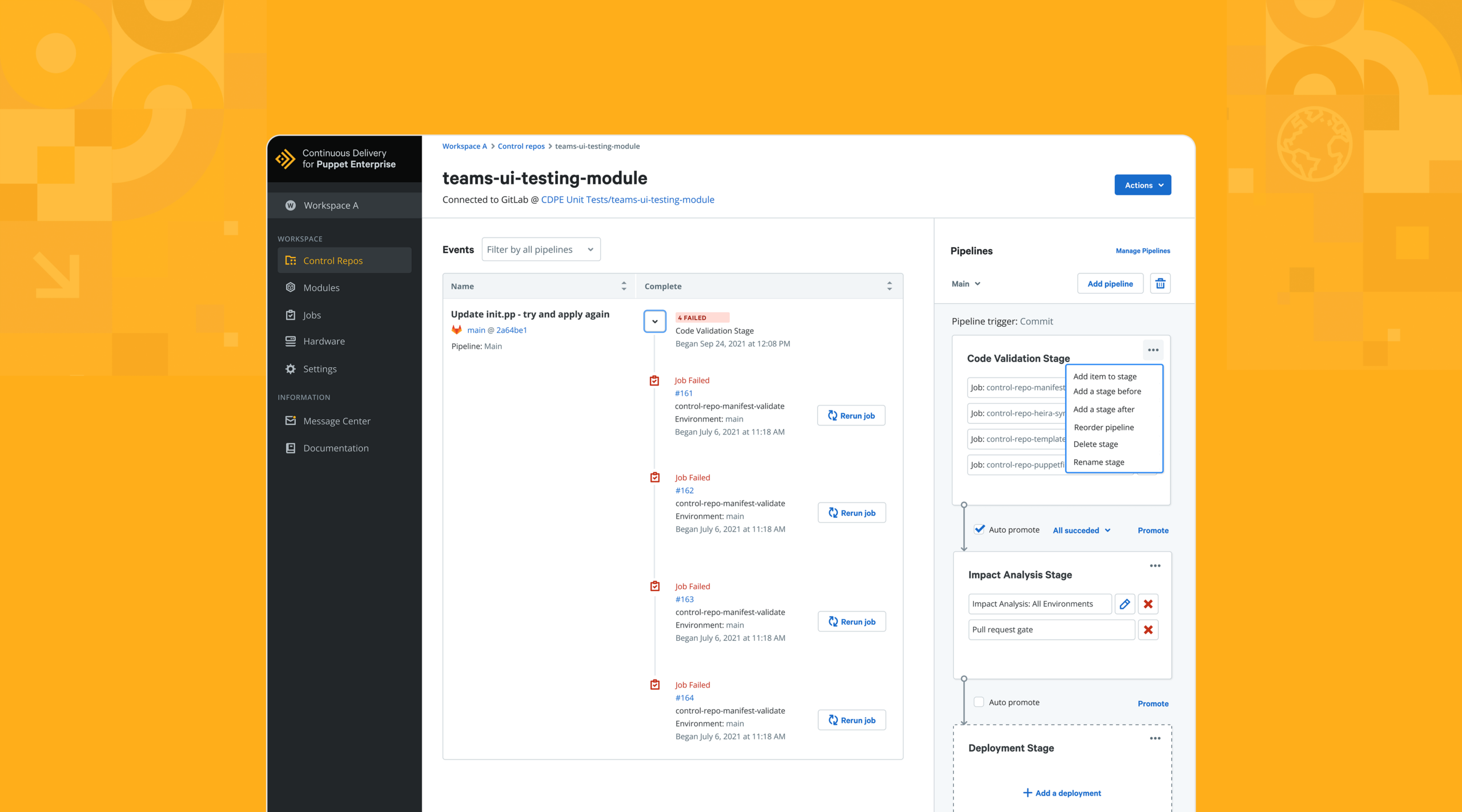1462x812 pixels.
Task: Go to Workspace A breadcrumb
Action: coord(464,146)
